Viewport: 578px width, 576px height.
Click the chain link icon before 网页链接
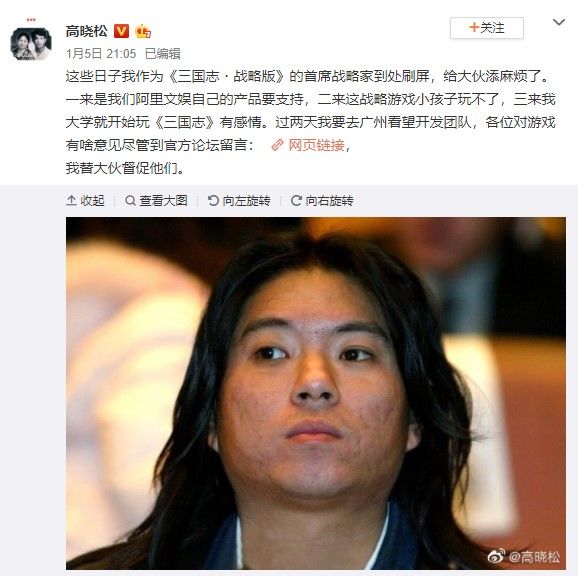pyautogui.click(x=277, y=145)
